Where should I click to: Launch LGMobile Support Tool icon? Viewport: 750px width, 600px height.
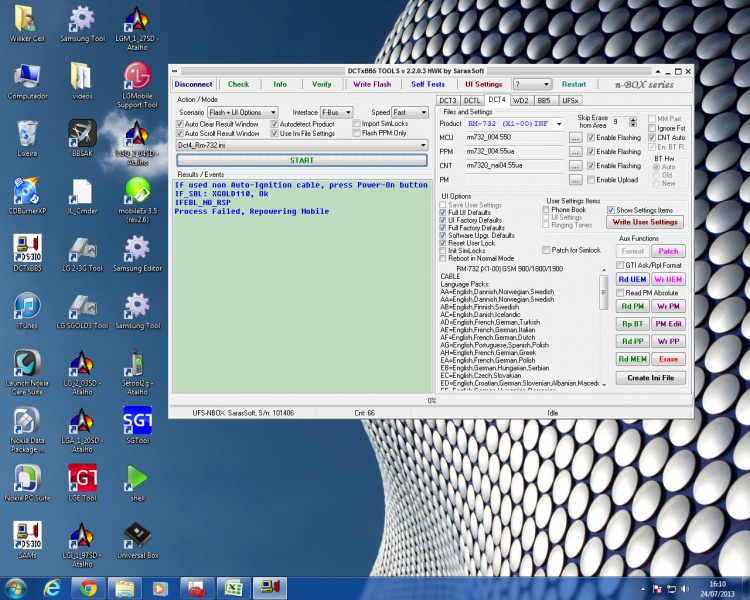click(x=137, y=85)
